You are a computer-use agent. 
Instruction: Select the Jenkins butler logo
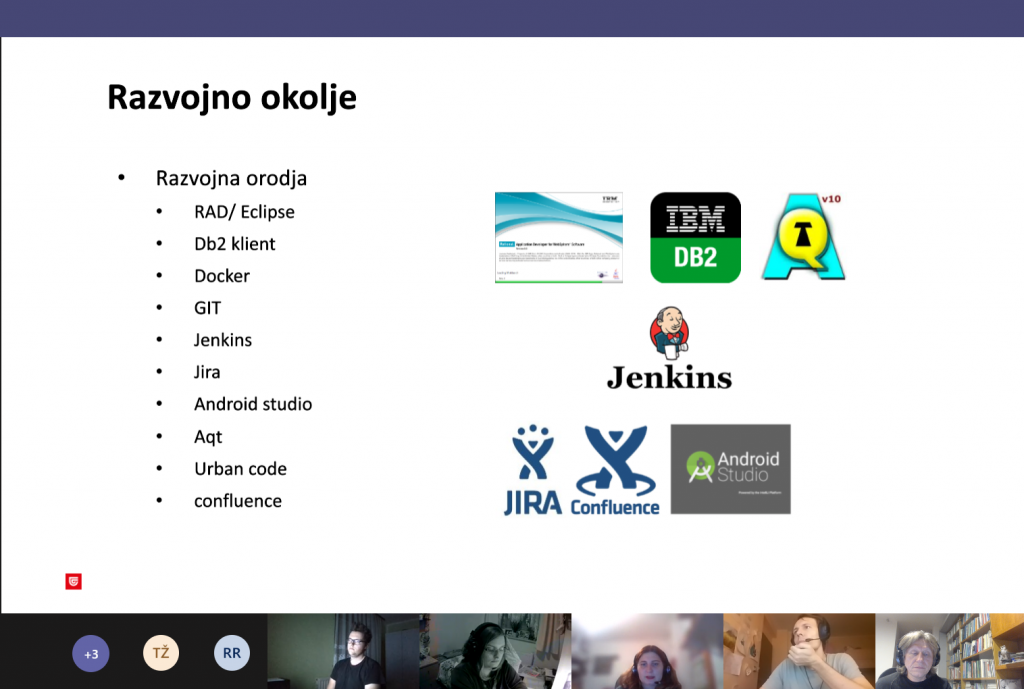pos(669,348)
